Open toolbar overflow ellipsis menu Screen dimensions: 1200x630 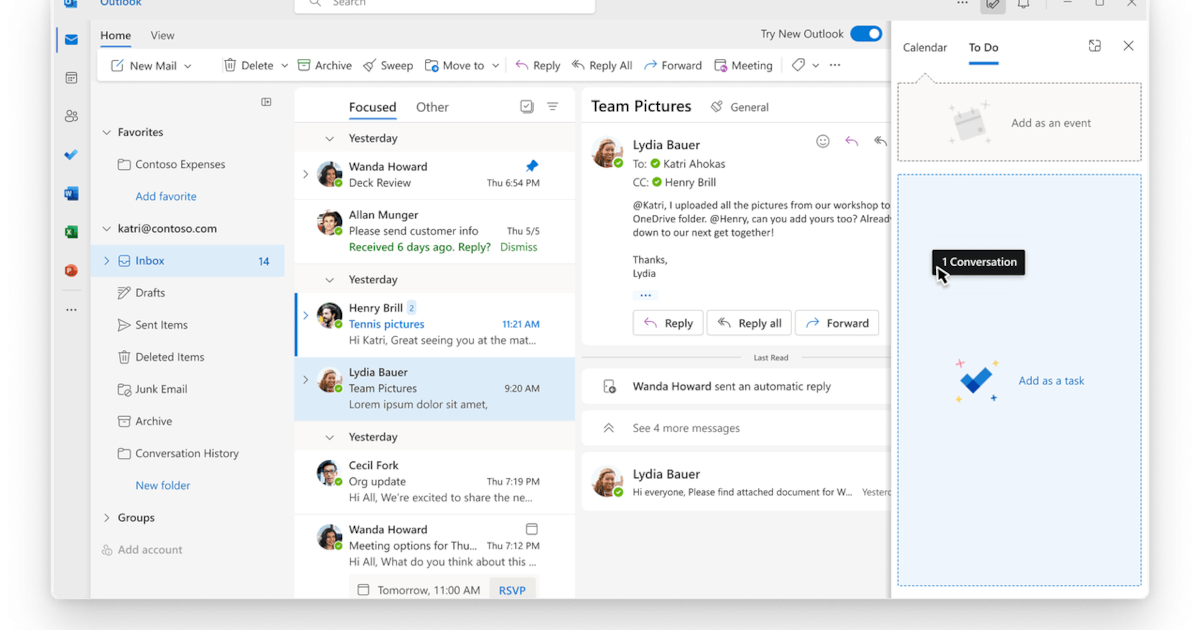[x=835, y=65]
